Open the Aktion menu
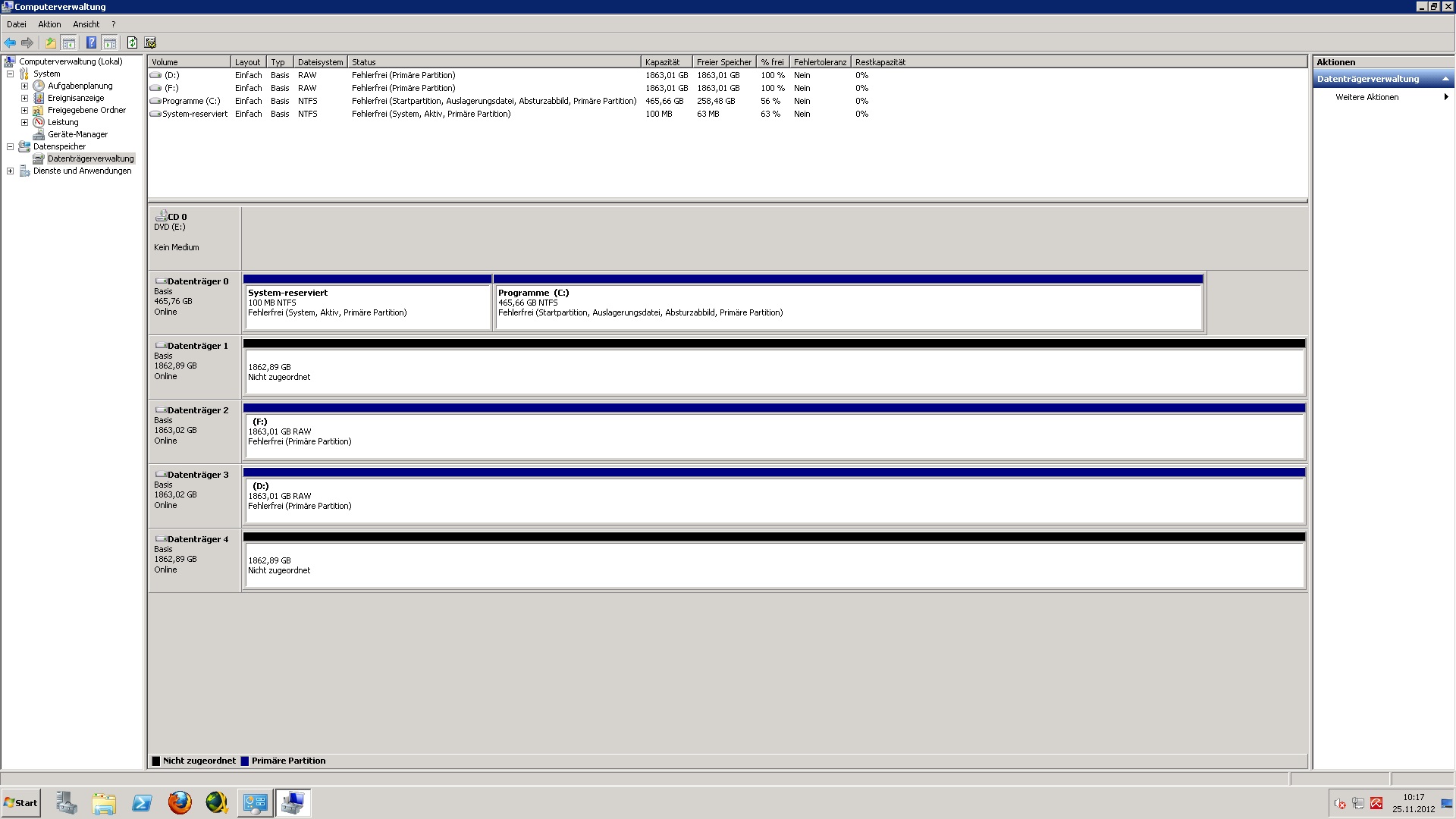The height and width of the screenshot is (819, 1456). click(49, 24)
